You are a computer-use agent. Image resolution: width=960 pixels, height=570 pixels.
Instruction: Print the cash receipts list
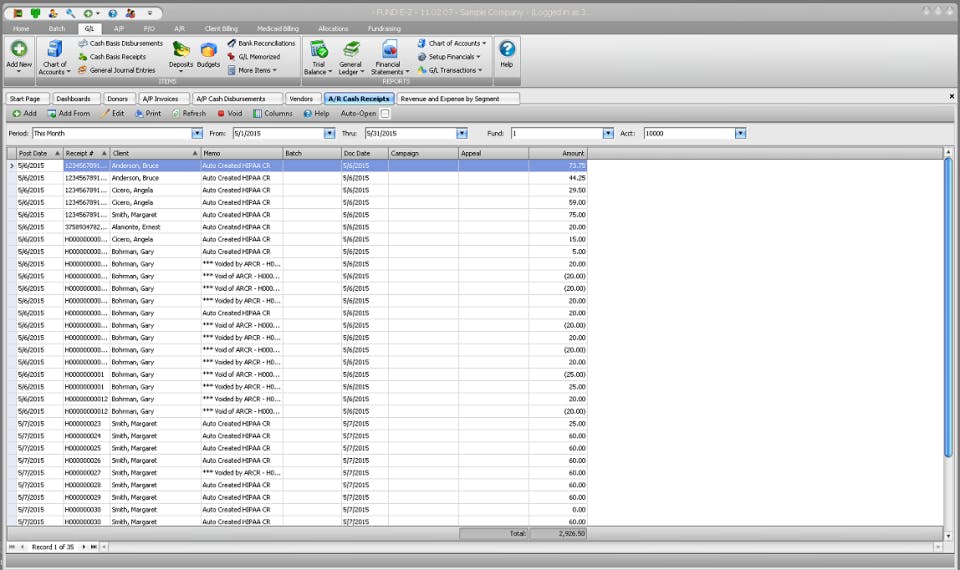pos(148,114)
